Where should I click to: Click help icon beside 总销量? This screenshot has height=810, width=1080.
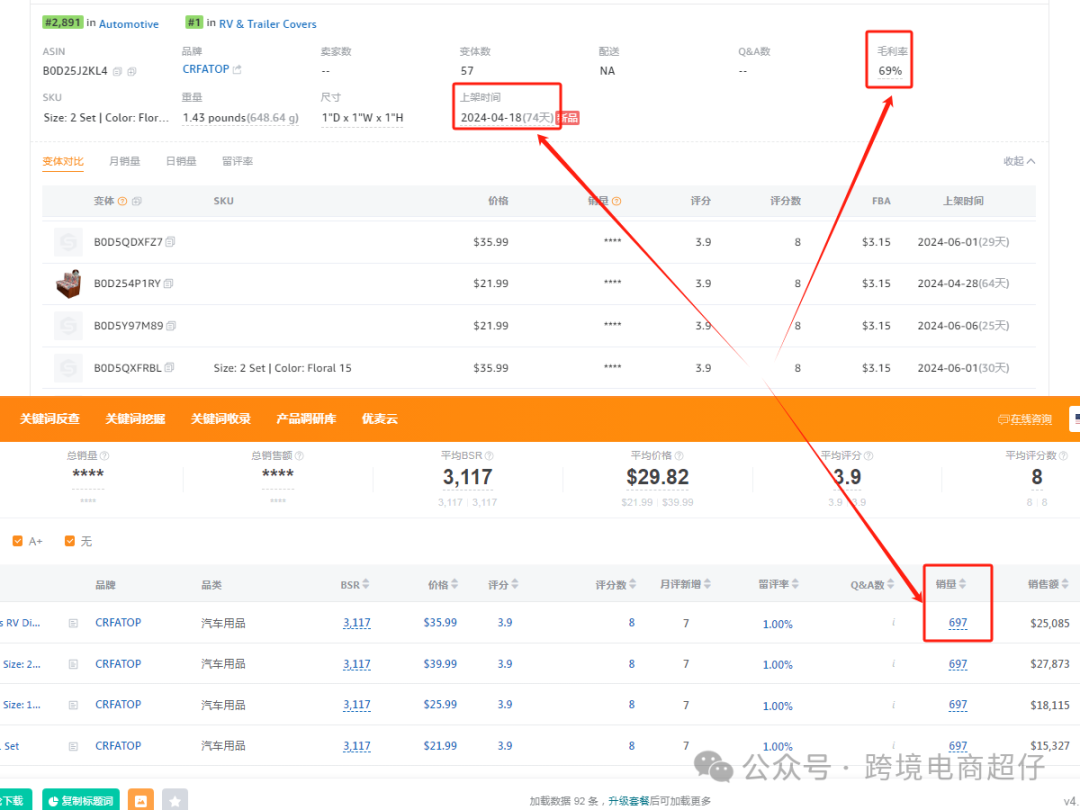pyautogui.click(x=105, y=456)
